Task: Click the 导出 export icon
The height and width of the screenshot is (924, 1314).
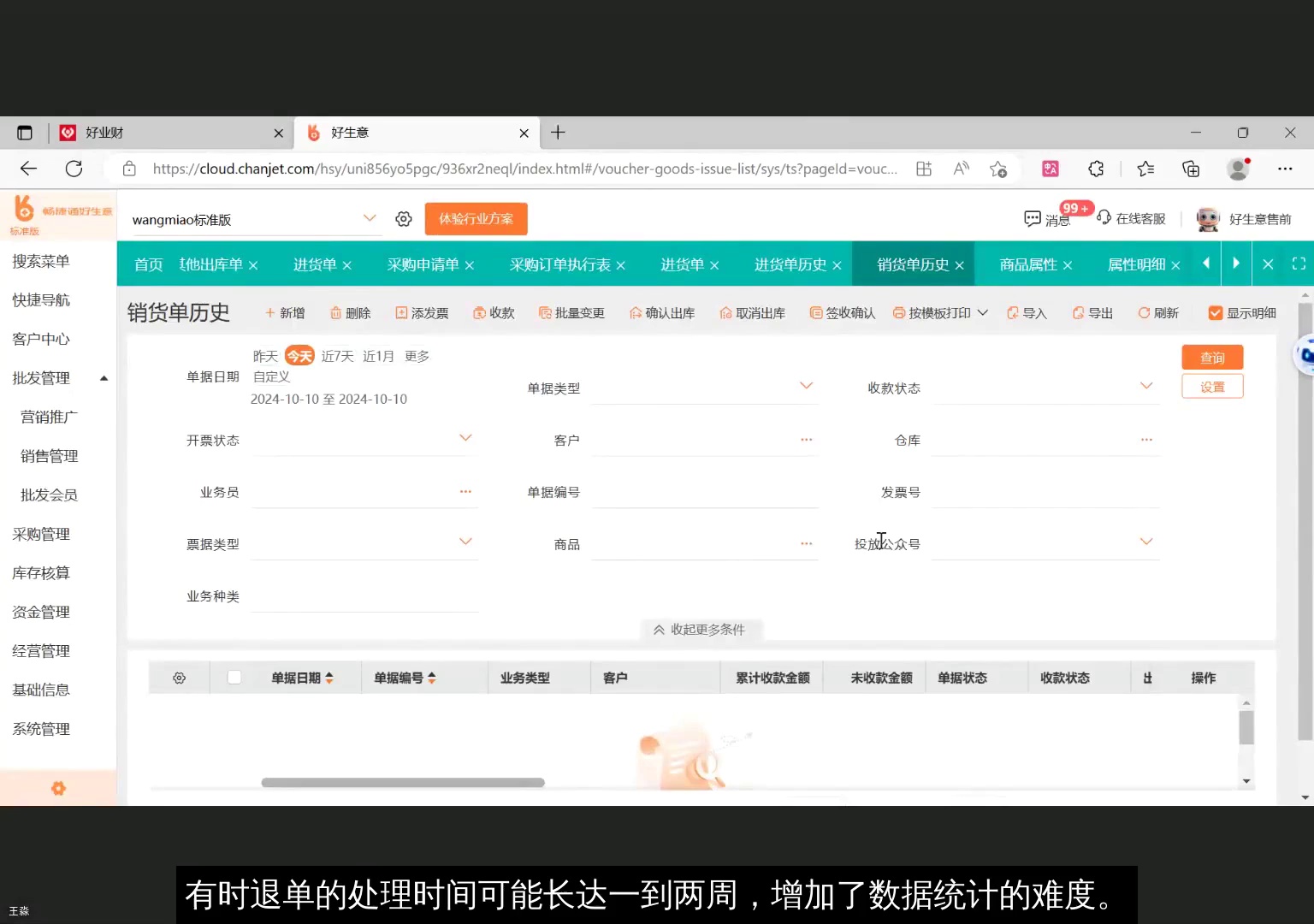Action: [1092, 312]
